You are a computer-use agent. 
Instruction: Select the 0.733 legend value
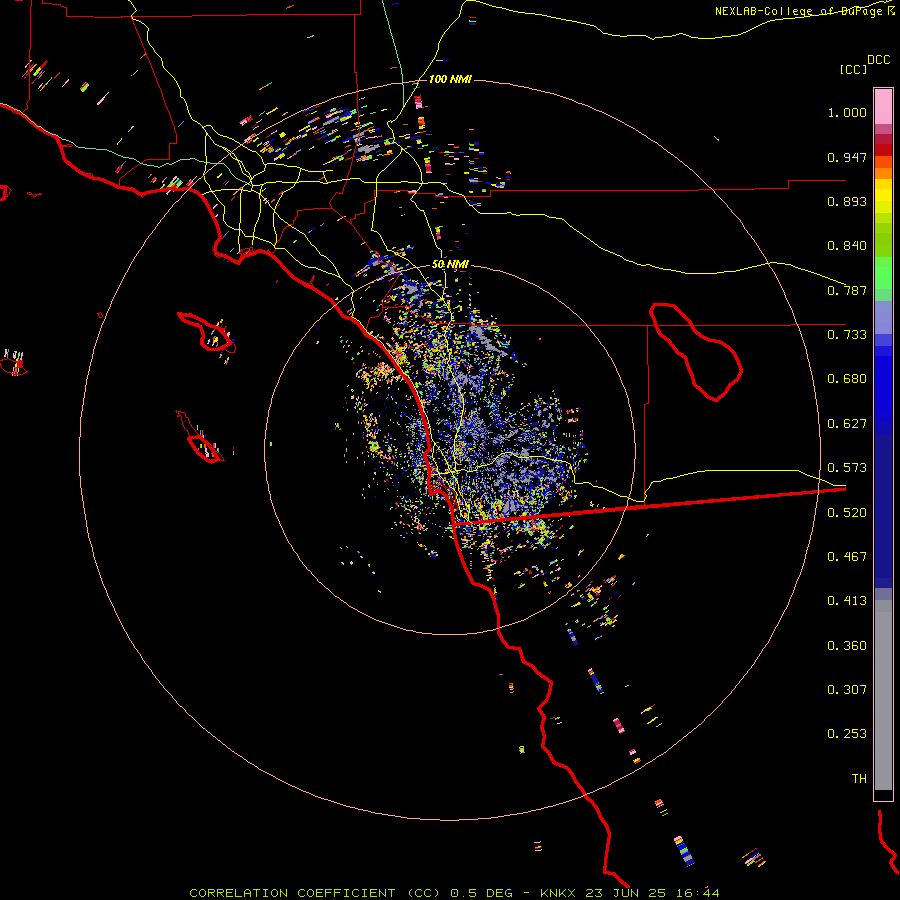point(847,335)
